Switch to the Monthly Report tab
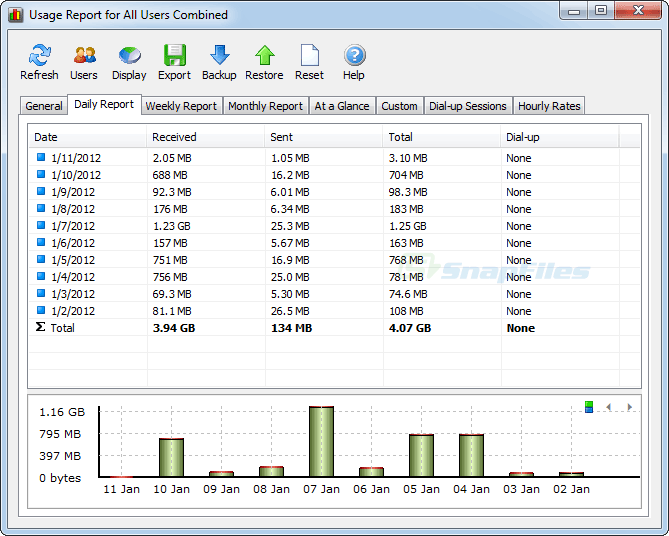Viewport: 669px width, 536px height. 265,106
